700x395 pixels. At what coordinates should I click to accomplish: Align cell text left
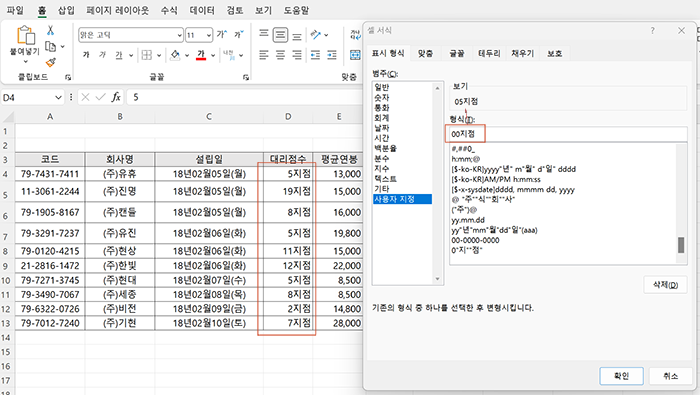click(264, 55)
